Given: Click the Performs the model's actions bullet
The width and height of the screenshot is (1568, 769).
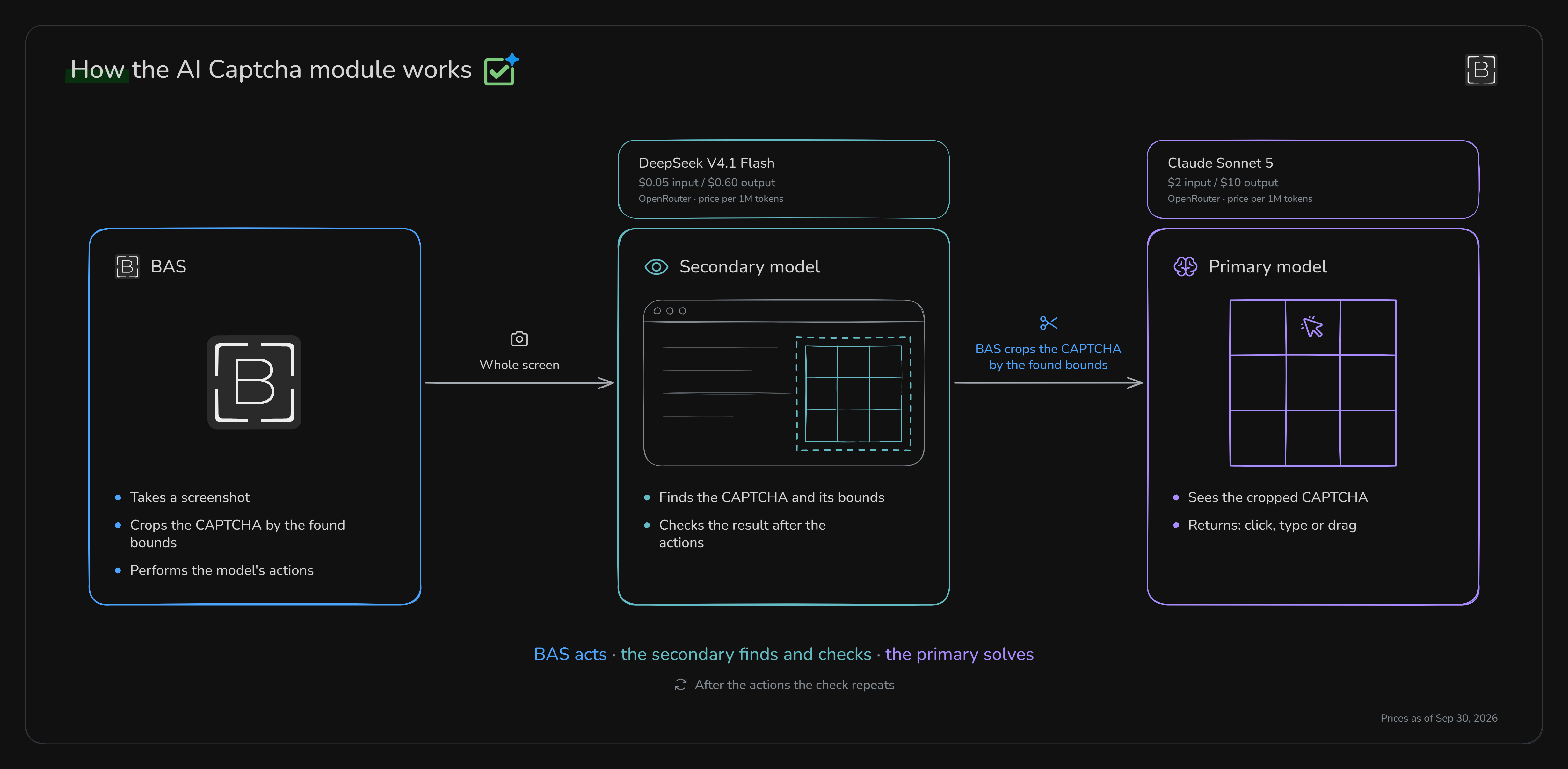Looking at the screenshot, I should (221, 570).
